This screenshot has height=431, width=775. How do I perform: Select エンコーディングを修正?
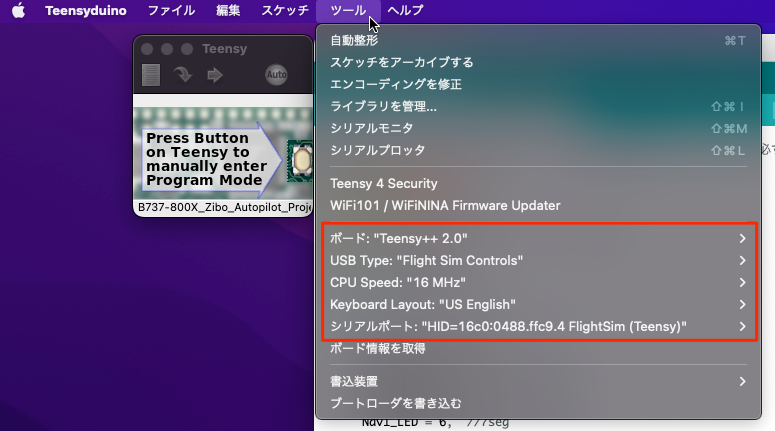coord(538,84)
